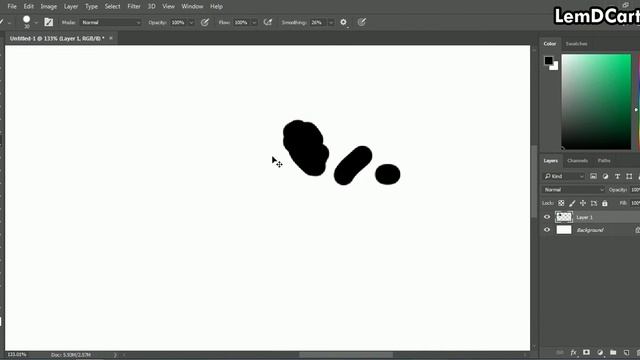Viewport: 640px width, 360px height.
Task: Open layer filter Kind dropdown
Action: pos(564,176)
